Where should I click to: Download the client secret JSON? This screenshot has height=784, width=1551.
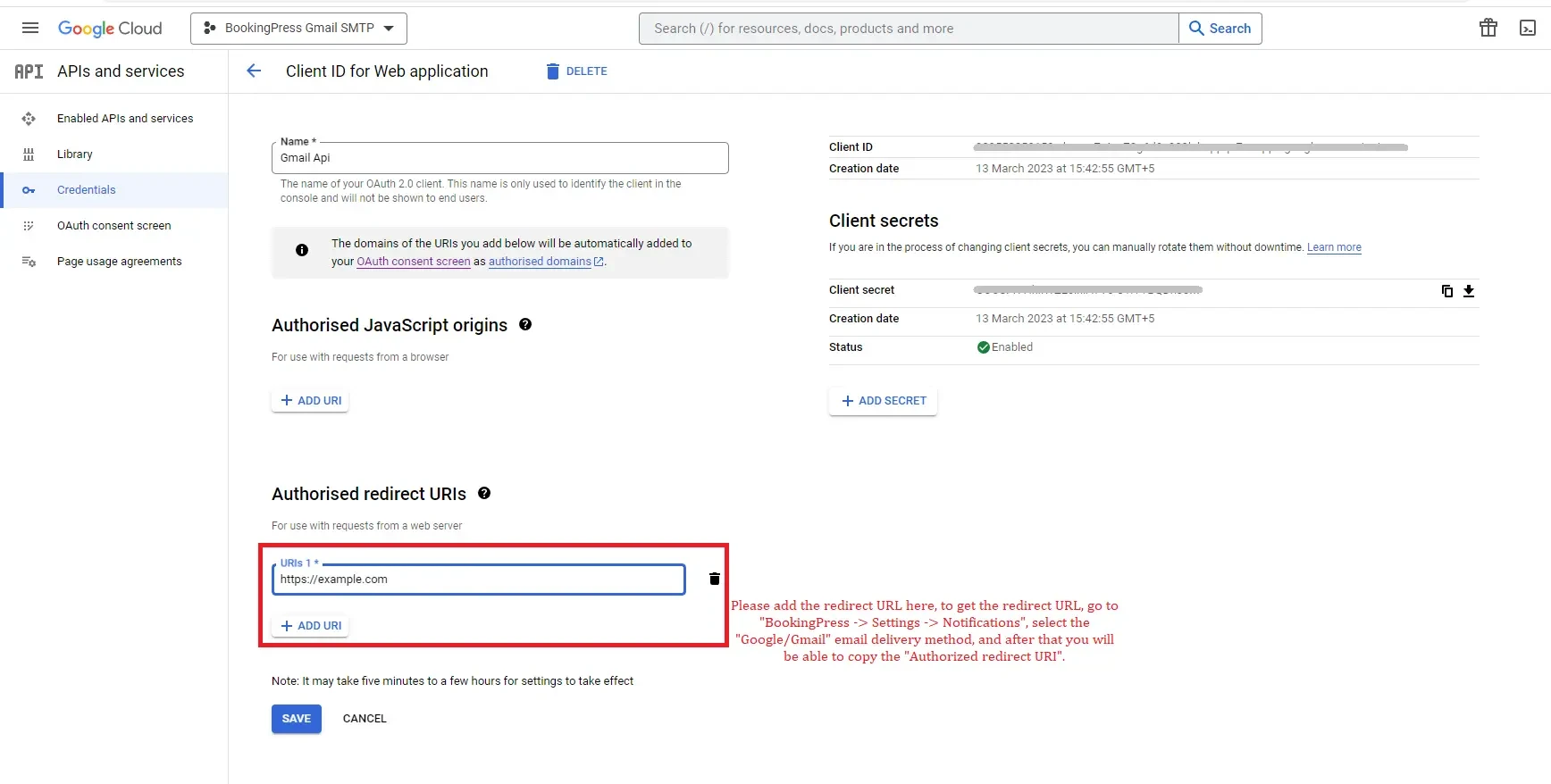click(1469, 291)
